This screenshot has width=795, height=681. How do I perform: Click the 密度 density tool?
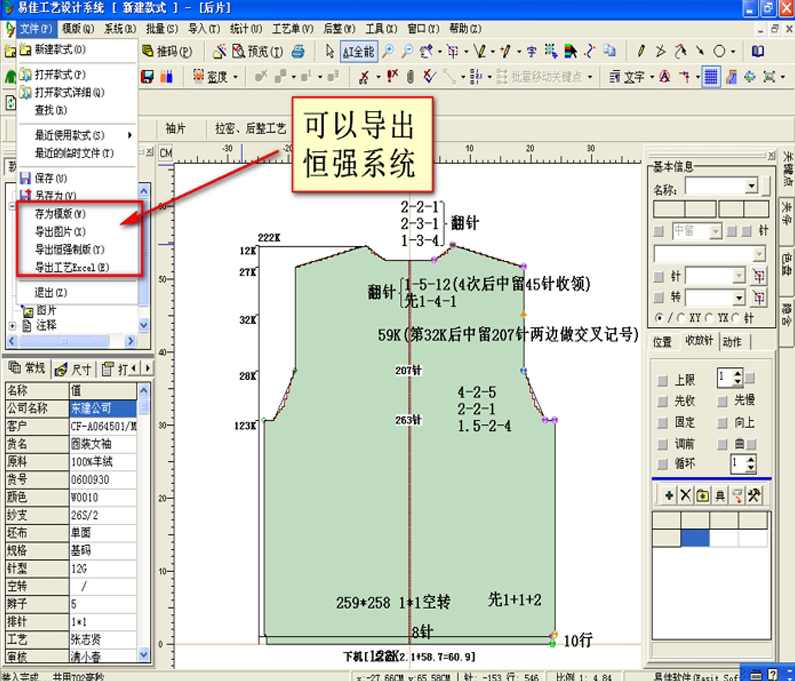click(210, 77)
